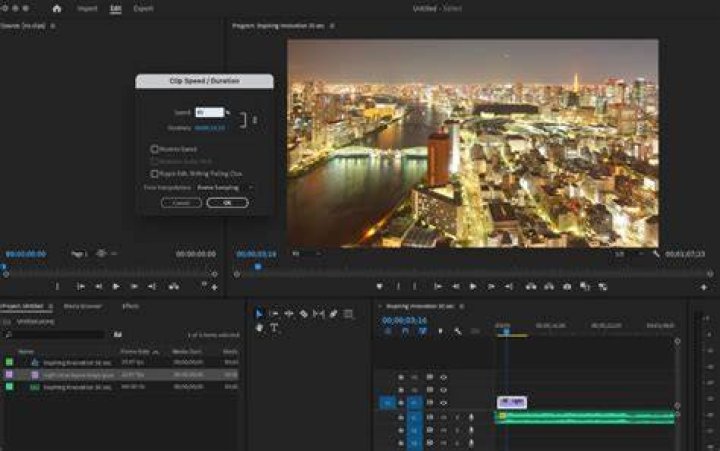Screen dimensions: 720x451
Task: Click the Project panel search field
Action: coord(56,335)
